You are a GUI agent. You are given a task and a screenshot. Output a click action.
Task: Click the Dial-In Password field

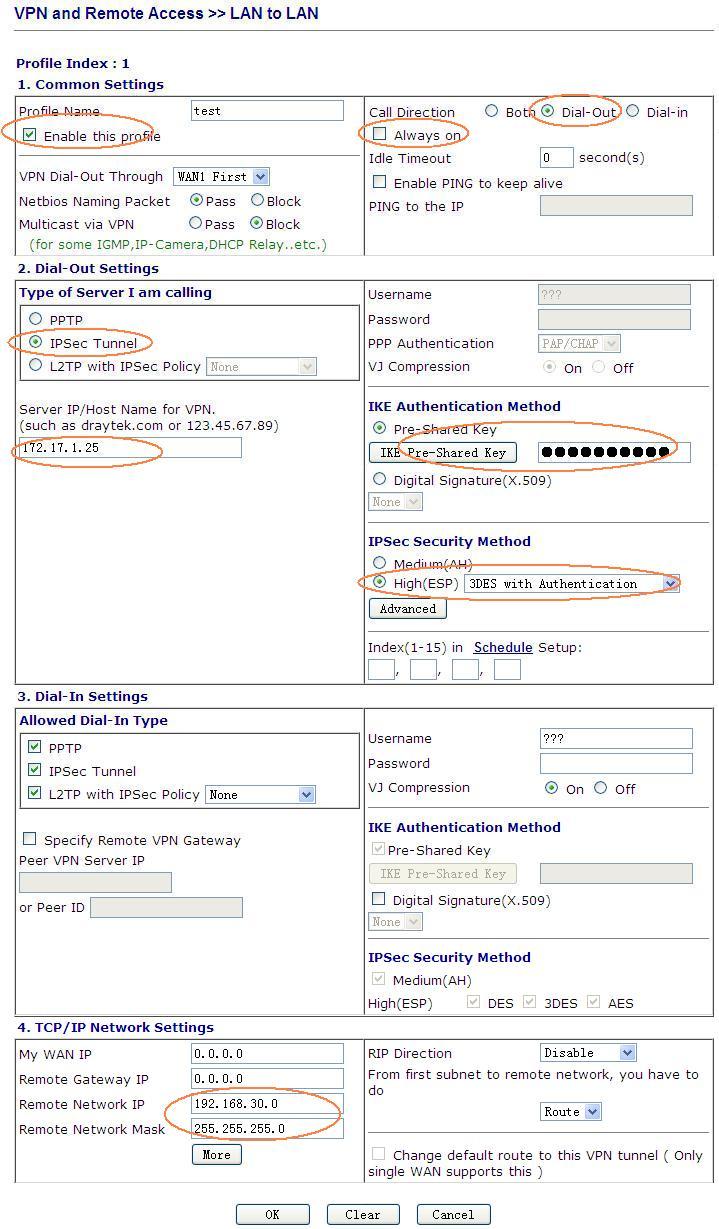click(x=616, y=763)
